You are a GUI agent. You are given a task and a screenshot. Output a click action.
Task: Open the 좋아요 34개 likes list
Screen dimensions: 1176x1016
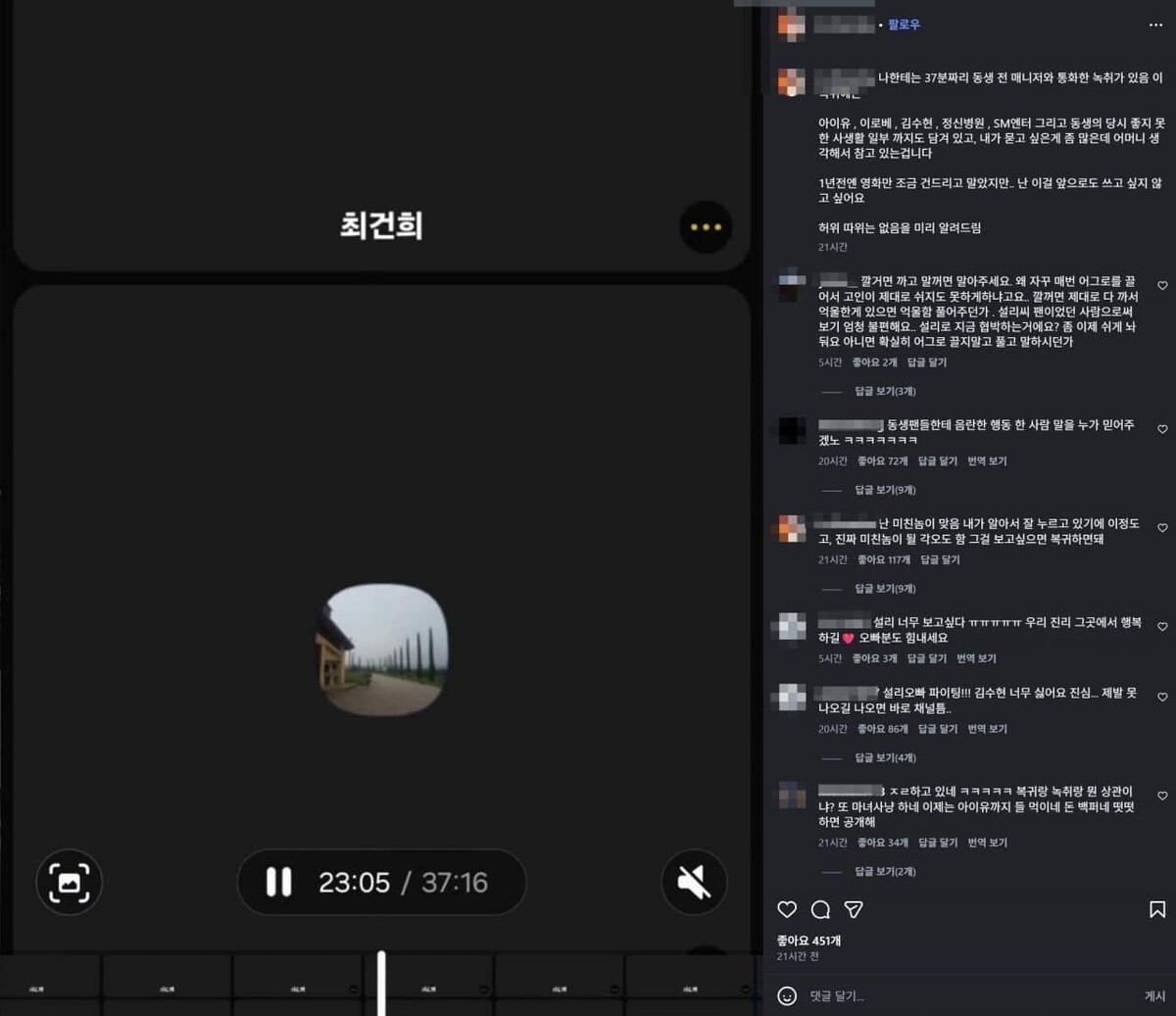[x=883, y=843]
